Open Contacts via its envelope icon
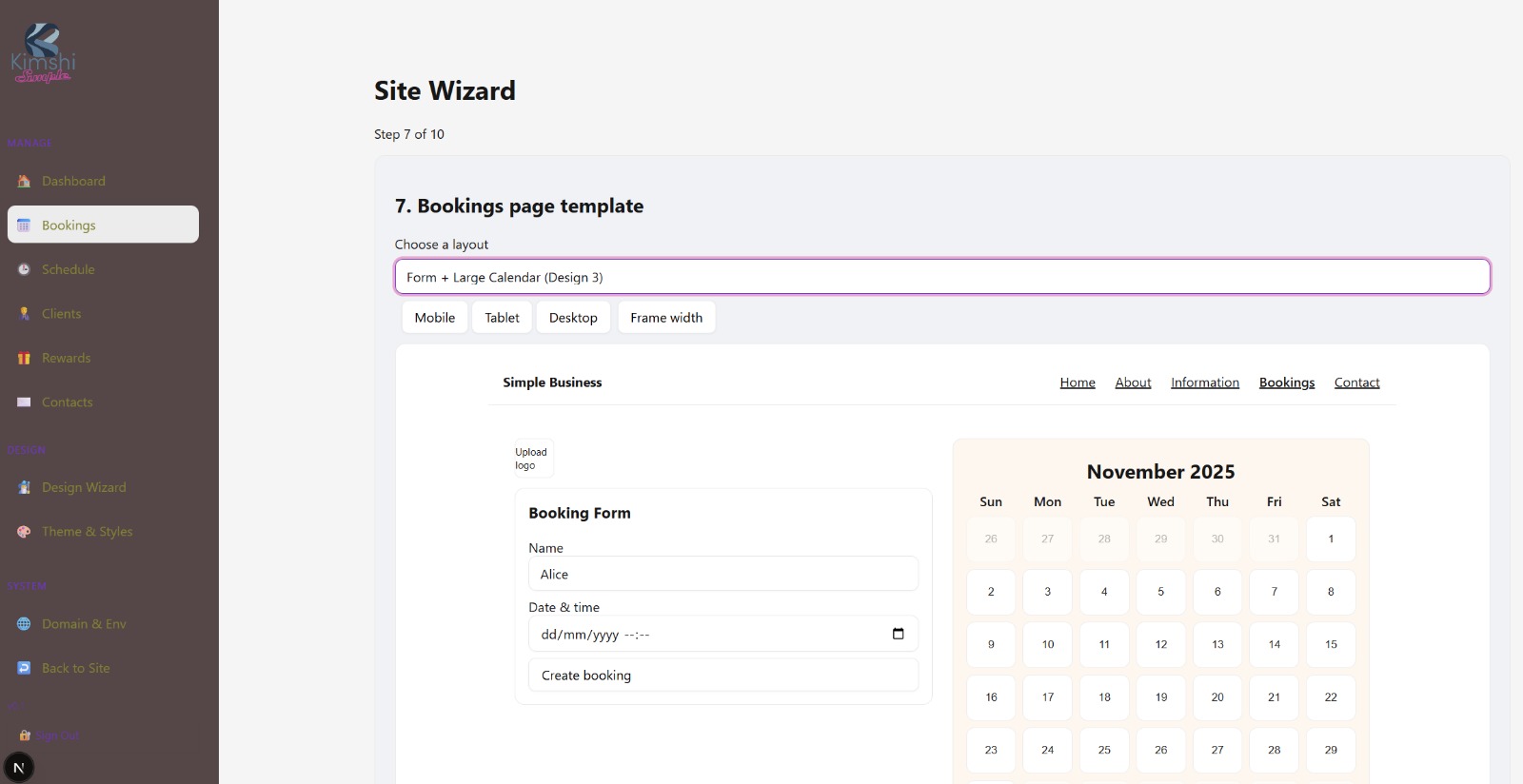This screenshot has height=784, width=1523. pyautogui.click(x=24, y=402)
